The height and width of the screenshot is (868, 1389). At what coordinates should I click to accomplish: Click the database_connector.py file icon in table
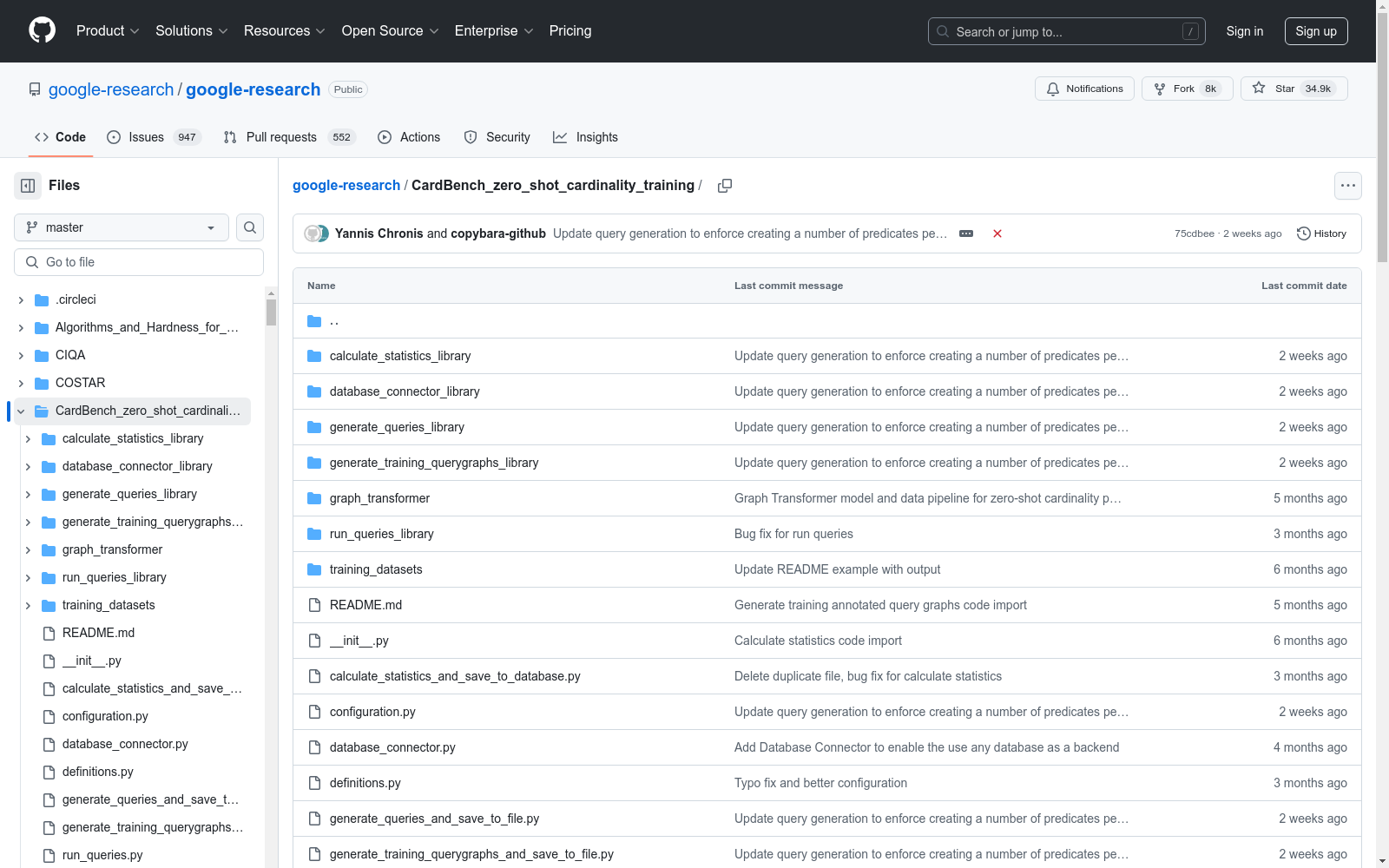(x=314, y=747)
